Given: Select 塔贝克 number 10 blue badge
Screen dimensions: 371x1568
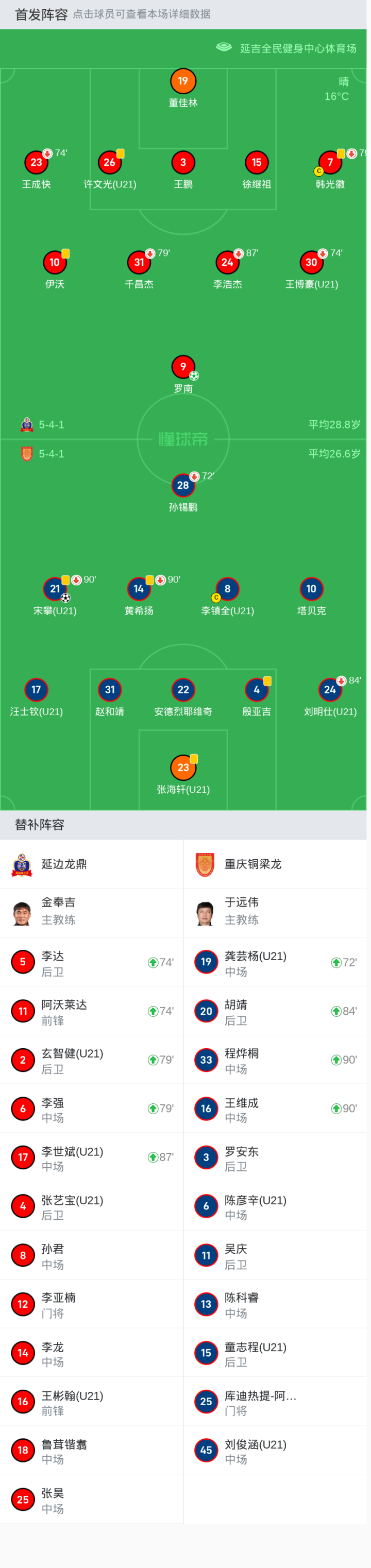Looking at the screenshot, I should click(x=311, y=589).
